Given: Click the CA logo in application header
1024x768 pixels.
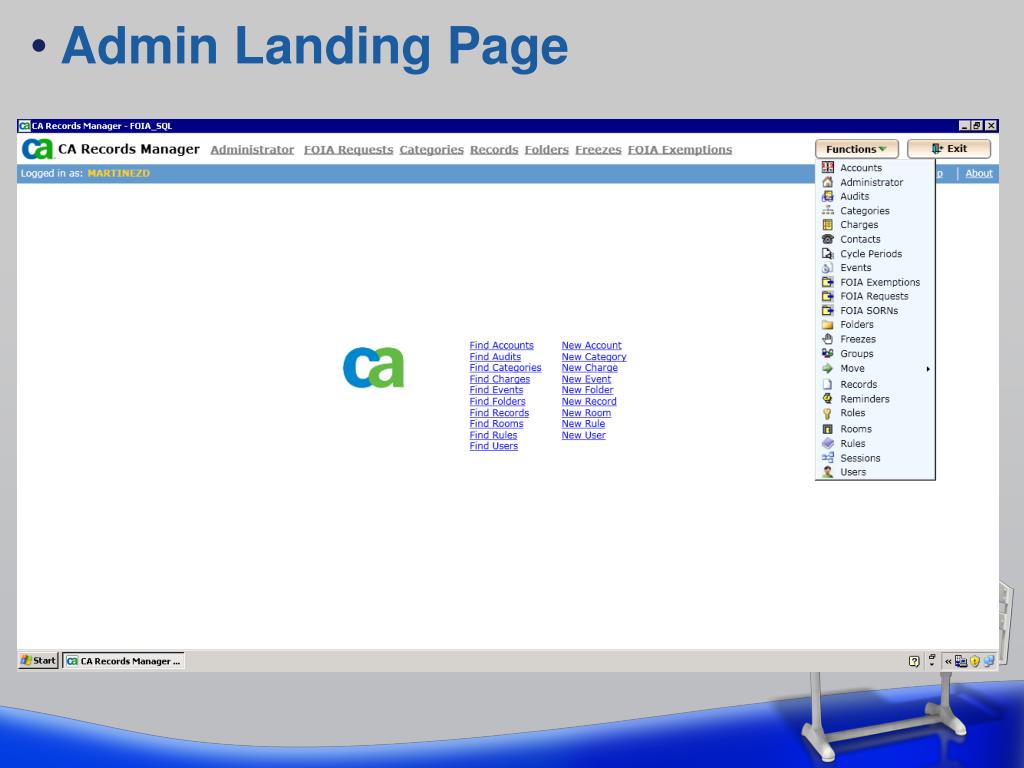Looking at the screenshot, I should tap(37, 149).
